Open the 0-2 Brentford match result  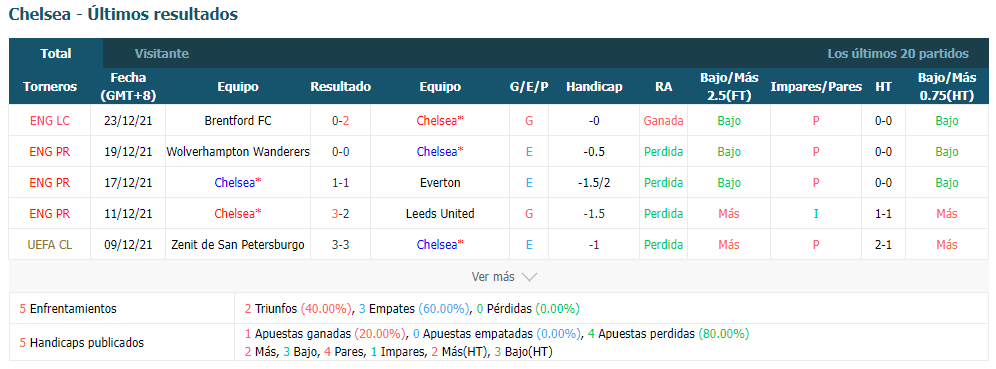pos(340,121)
